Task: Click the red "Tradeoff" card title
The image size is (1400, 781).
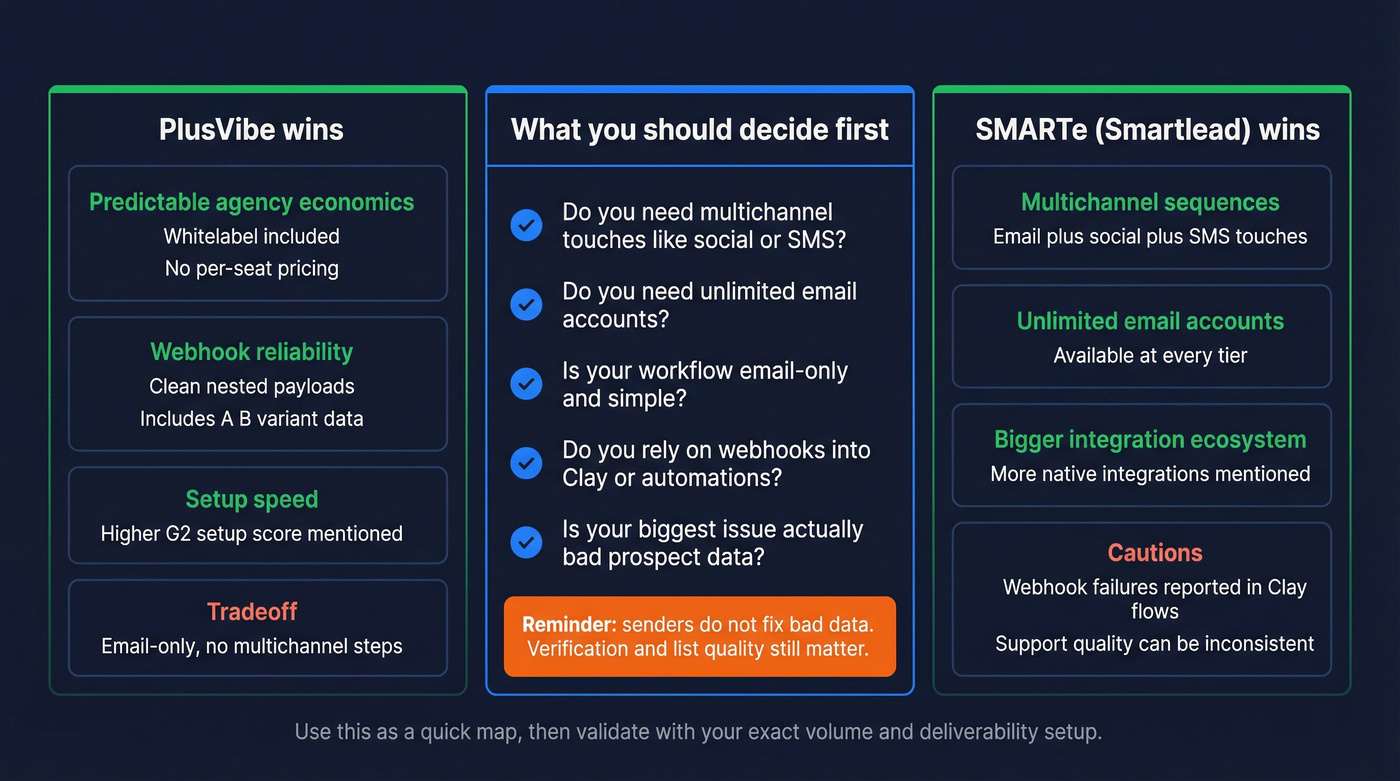Action: tap(252, 611)
